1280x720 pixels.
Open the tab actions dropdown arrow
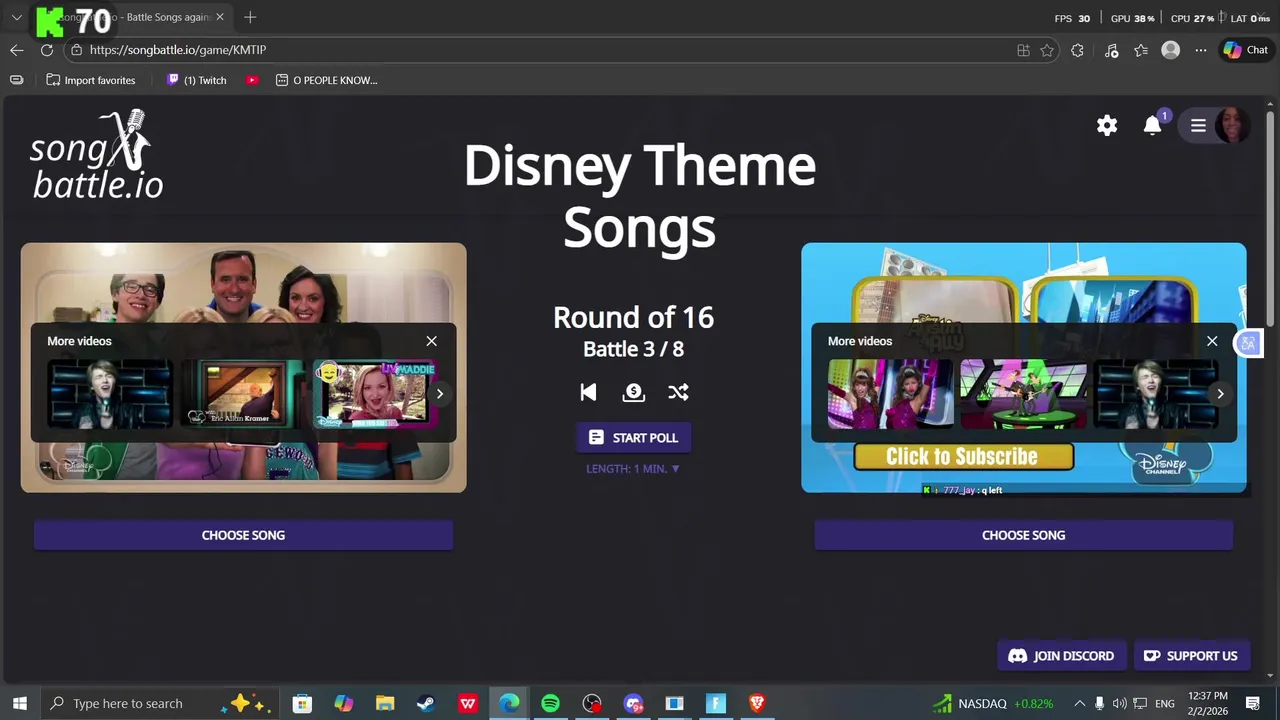(x=16, y=17)
